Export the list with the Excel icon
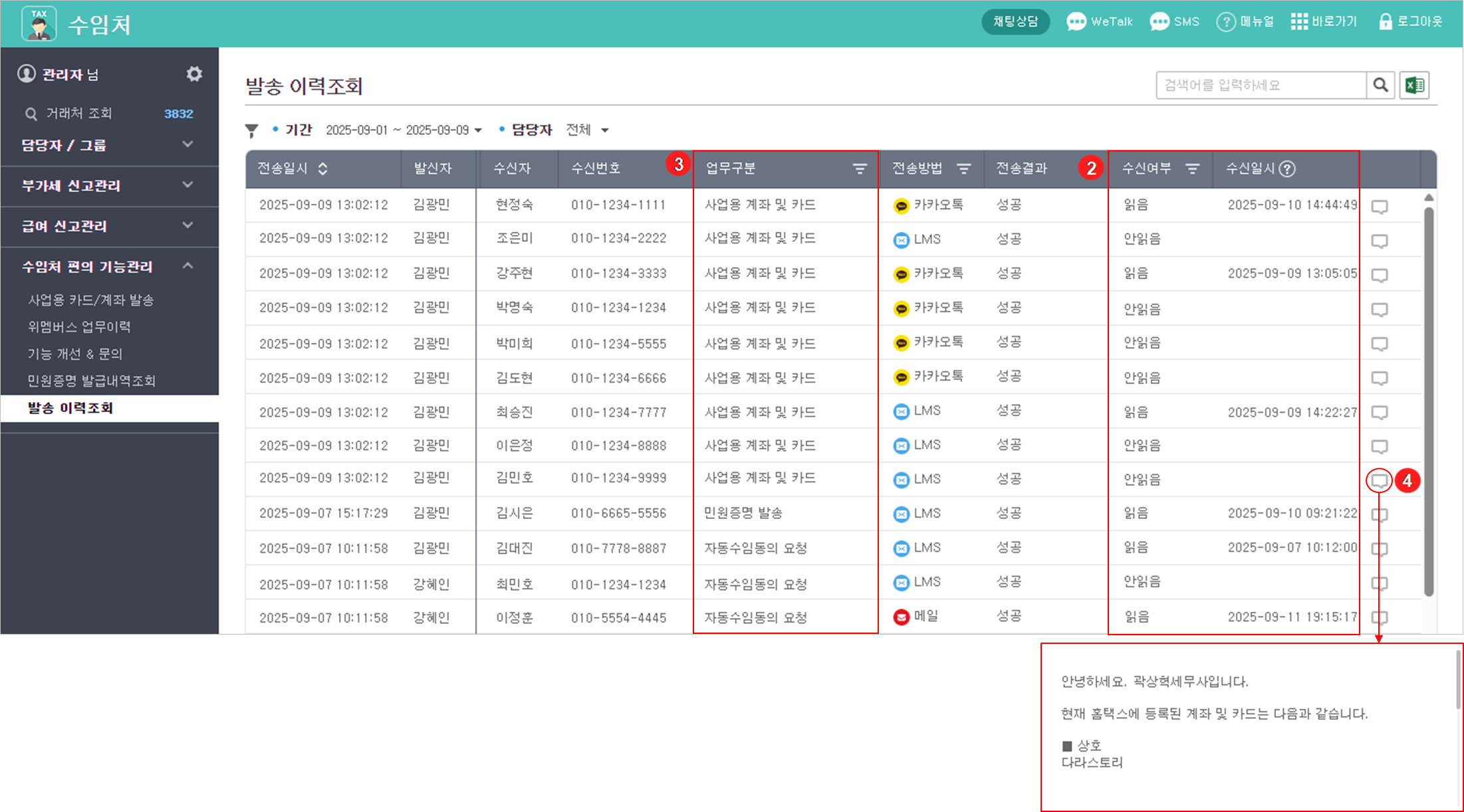1464x812 pixels. coord(1414,85)
